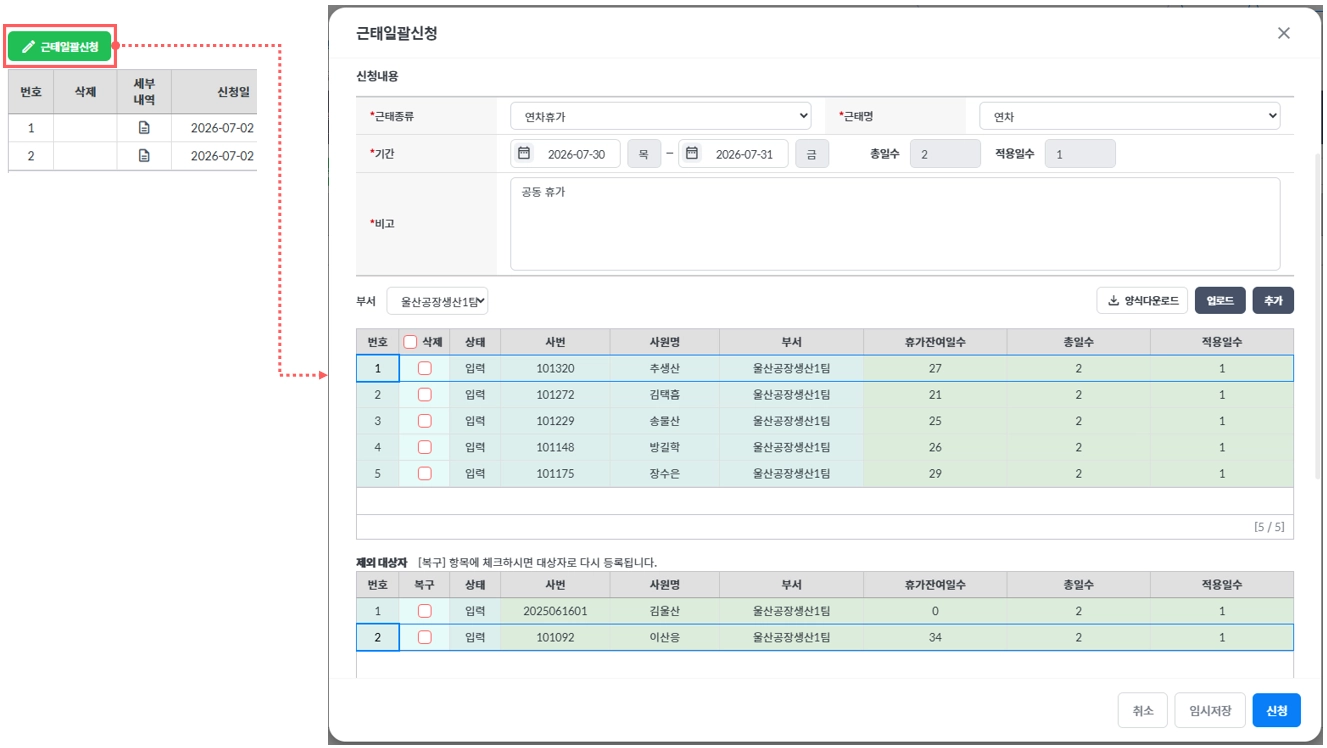Click the 휴가잔여일수 header in upper grid
Viewport: 1327px width, 748px height.
point(935,342)
